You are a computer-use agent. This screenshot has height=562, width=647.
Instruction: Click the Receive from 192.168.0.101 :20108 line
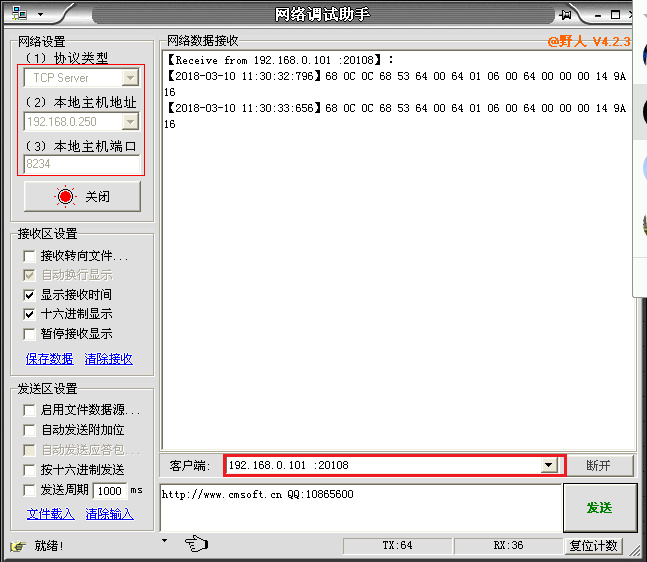[280, 60]
